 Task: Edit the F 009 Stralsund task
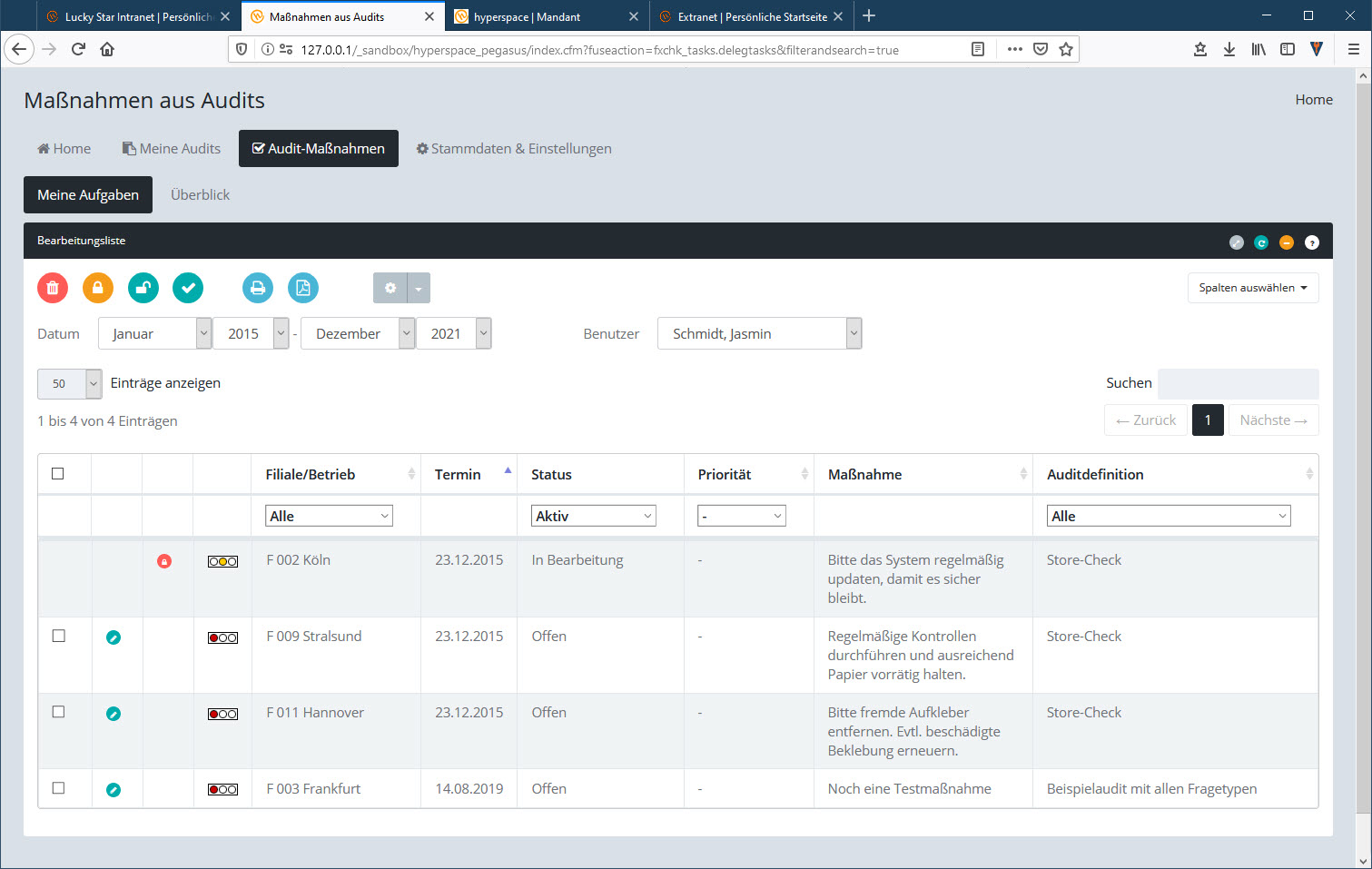coord(114,637)
